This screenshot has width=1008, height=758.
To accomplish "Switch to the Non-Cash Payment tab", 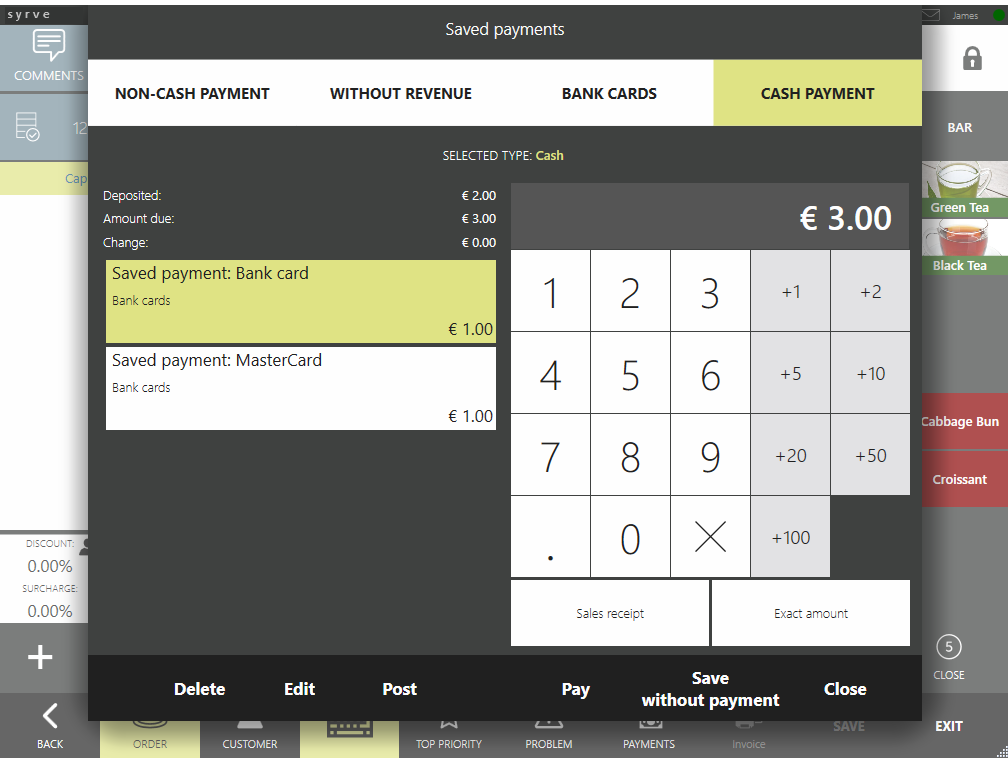I will [192, 94].
